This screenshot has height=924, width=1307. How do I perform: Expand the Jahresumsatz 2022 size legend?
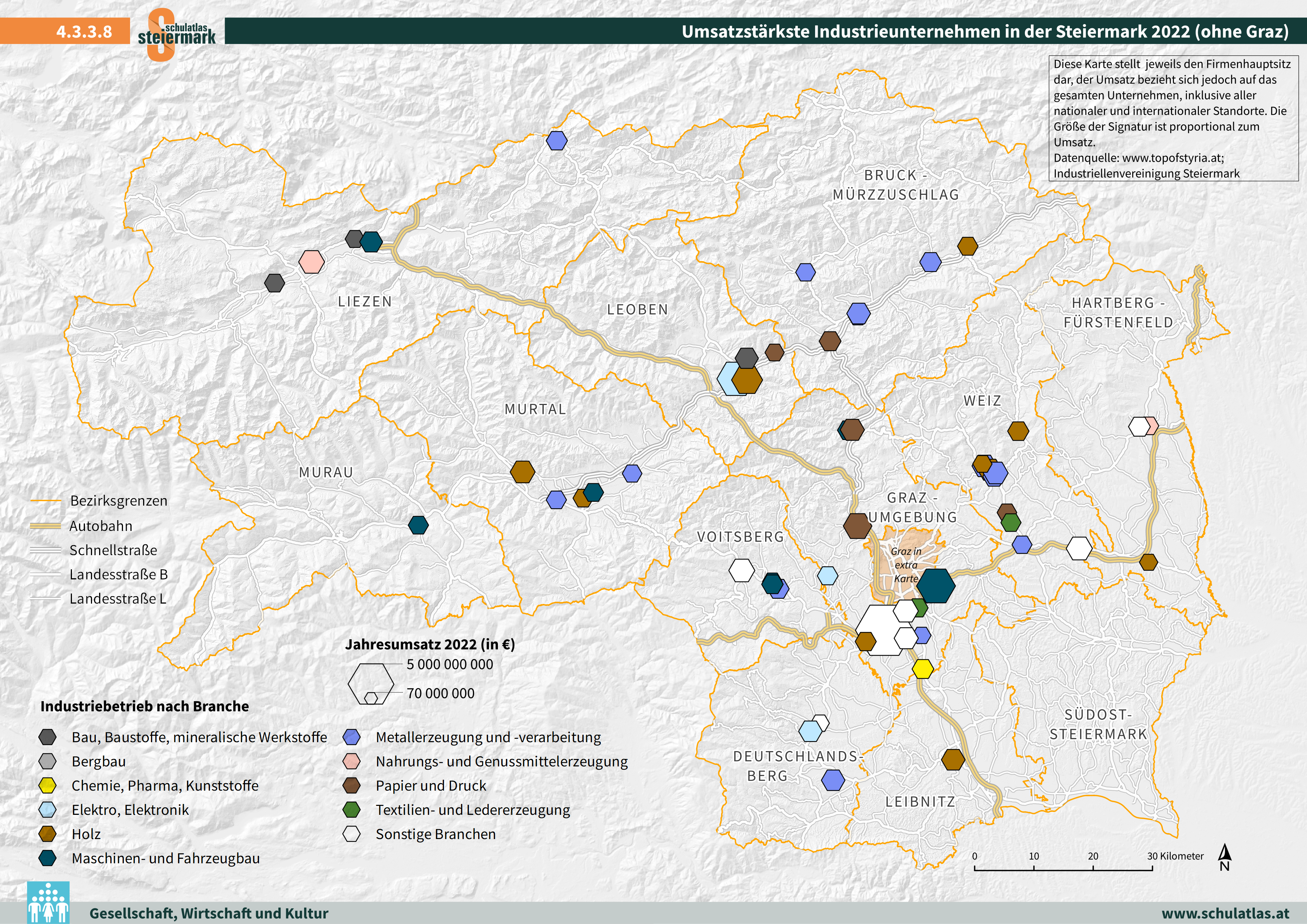(430, 645)
